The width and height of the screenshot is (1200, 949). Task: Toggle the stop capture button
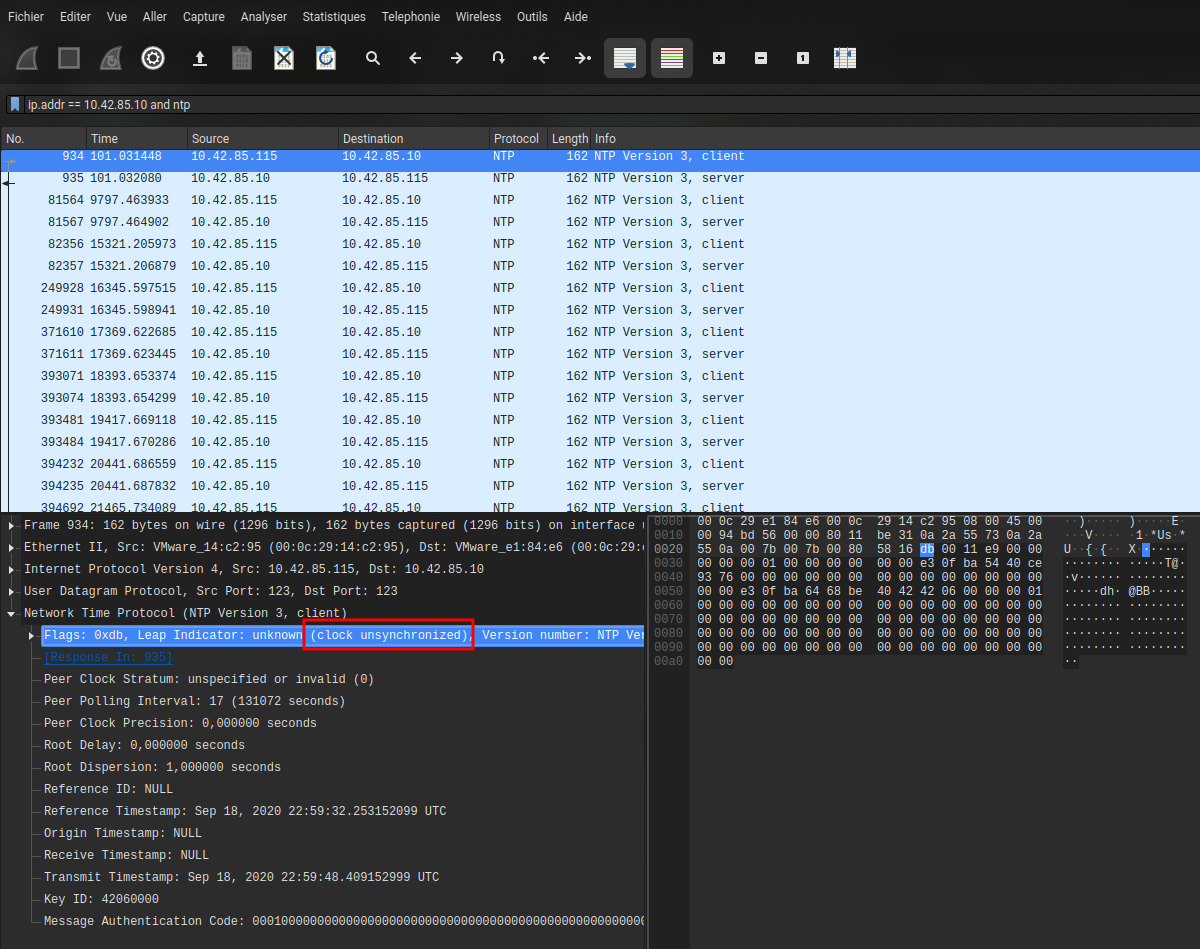click(x=68, y=57)
